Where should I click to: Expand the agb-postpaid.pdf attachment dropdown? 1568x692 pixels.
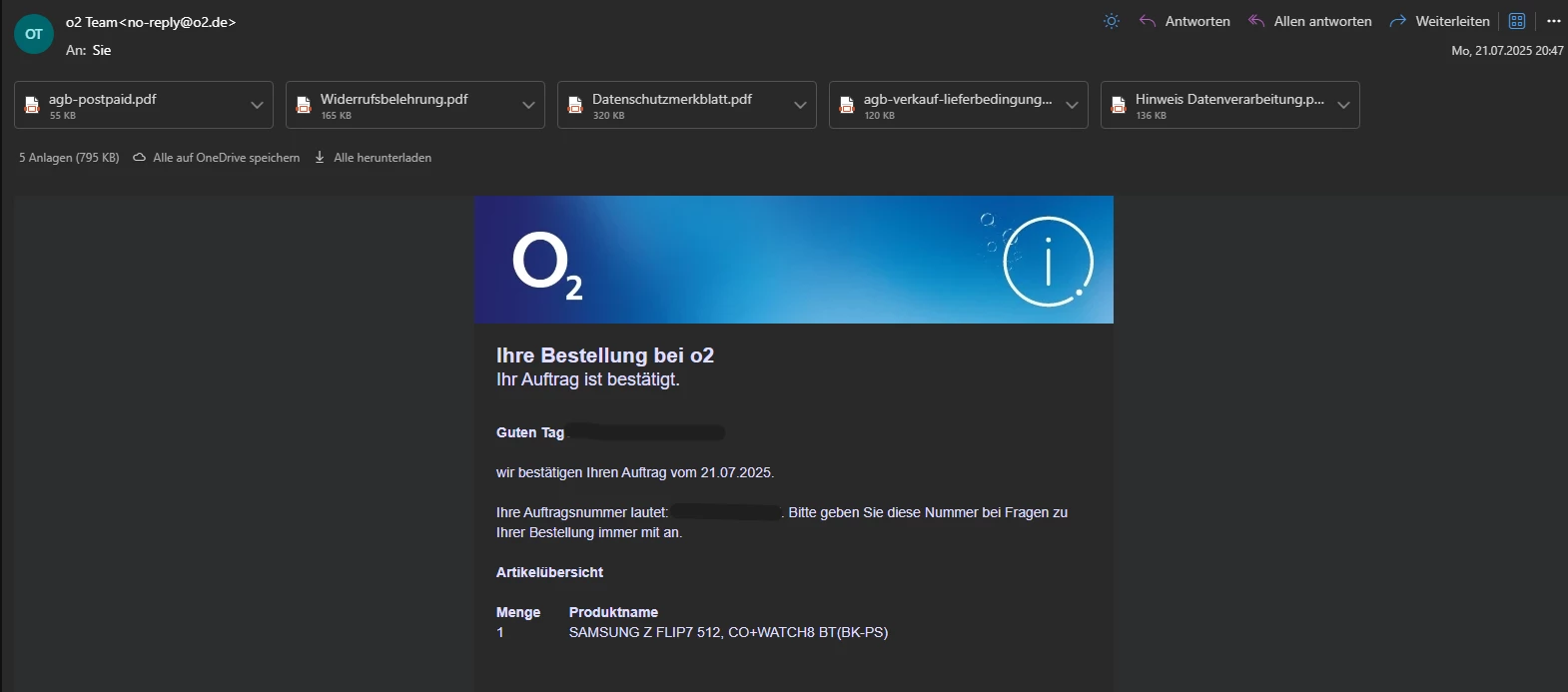[x=257, y=105]
